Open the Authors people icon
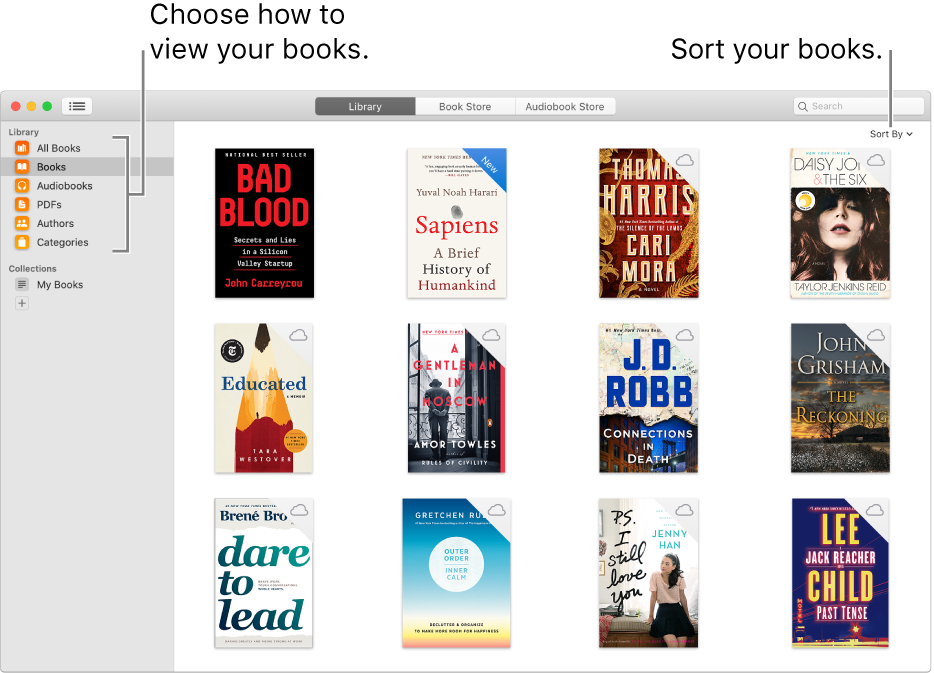This screenshot has height=673, width=934. [22, 223]
